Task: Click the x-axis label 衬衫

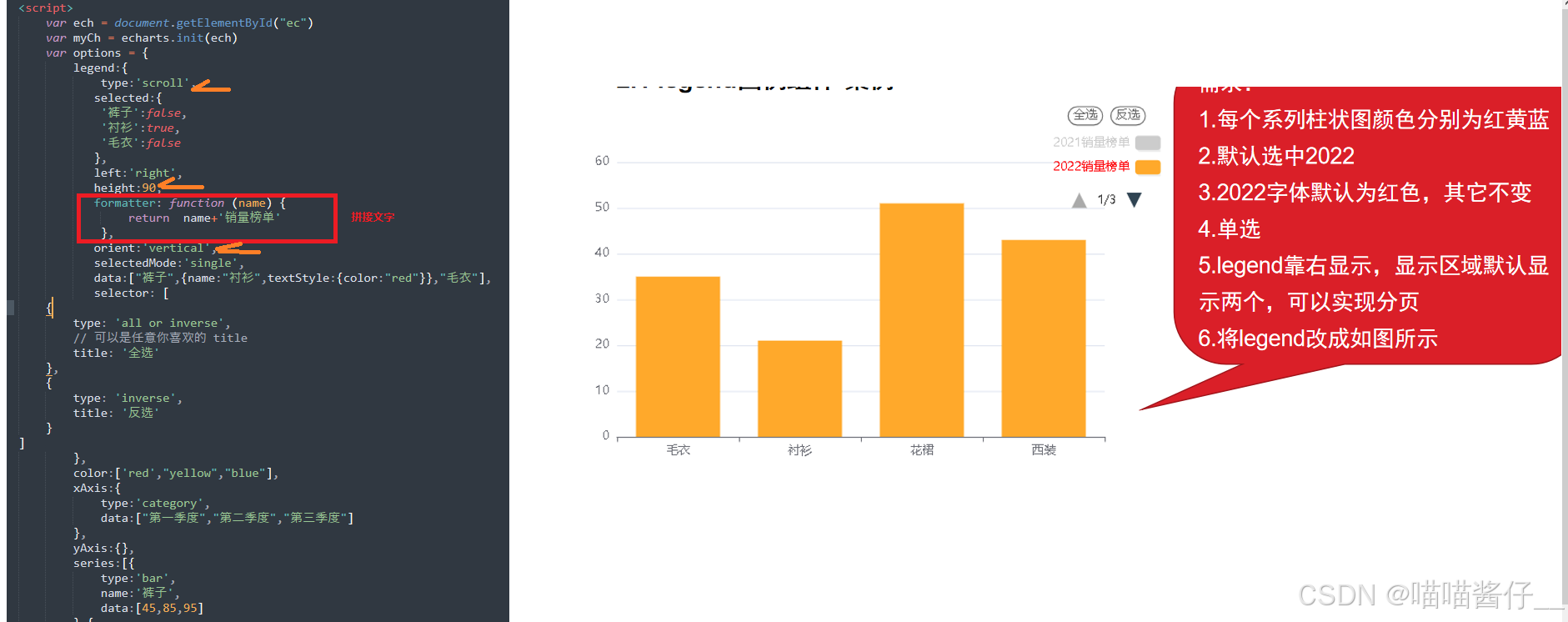Action: pyautogui.click(x=799, y=450)
